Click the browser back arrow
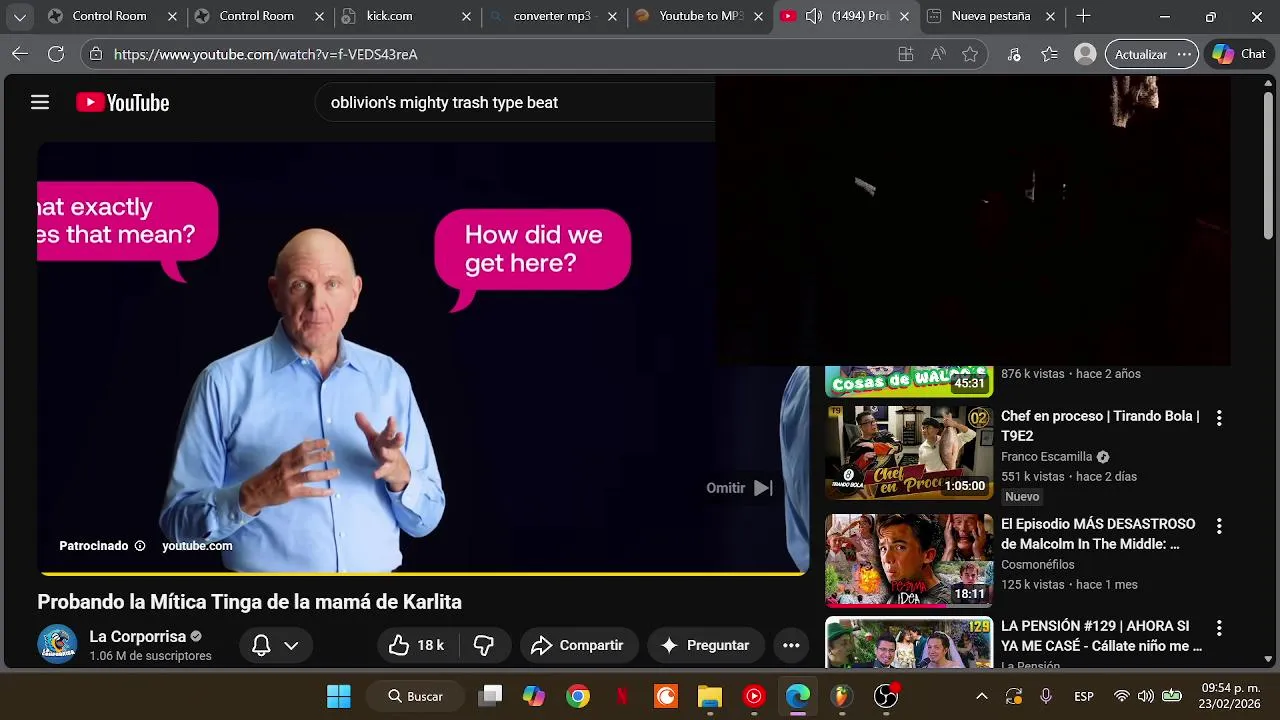The height and width of the screenshot is (720, 1280). pos(20,54)
